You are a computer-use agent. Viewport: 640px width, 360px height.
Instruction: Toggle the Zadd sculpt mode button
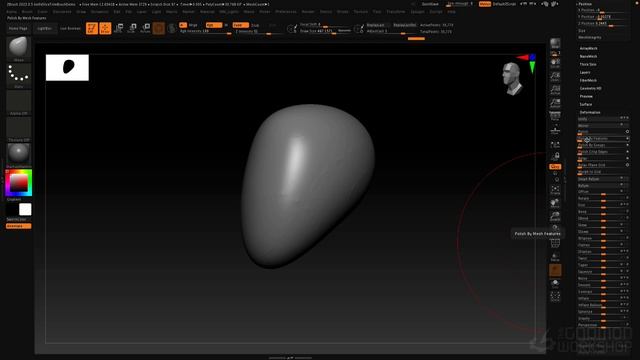click(x=240, y=25)
